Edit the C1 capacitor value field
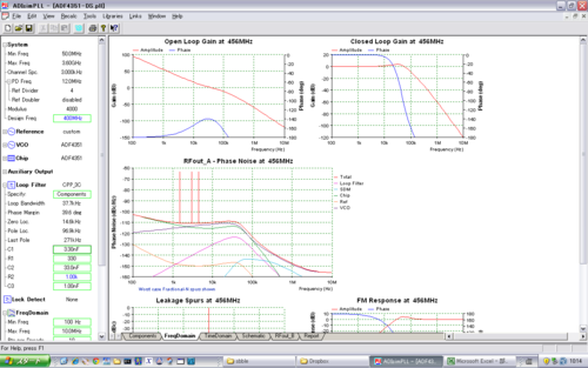 (x=72, y=249)
